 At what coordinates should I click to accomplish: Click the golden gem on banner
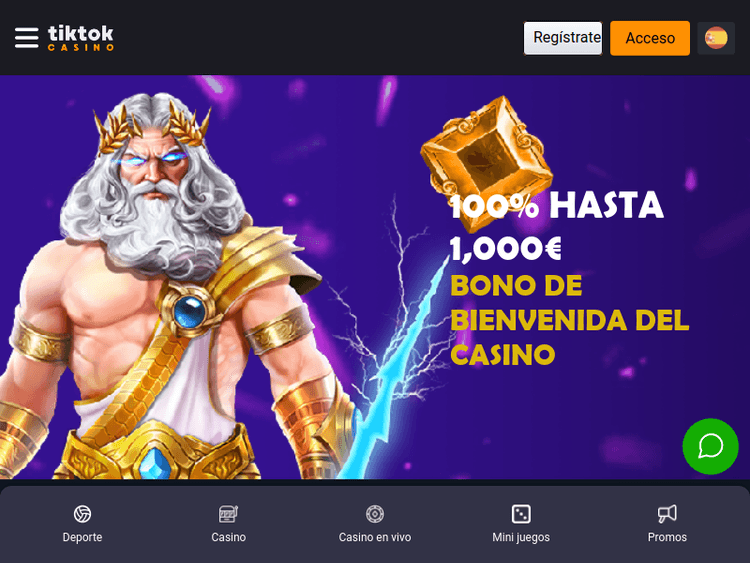(487, 158)
